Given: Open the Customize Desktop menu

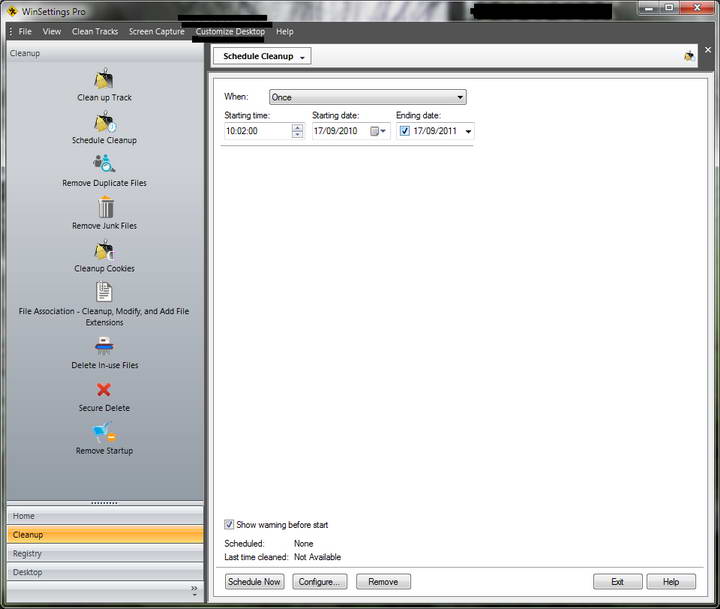Looking at the screenshot, I should pyautogui.click(x=230, y=32).
